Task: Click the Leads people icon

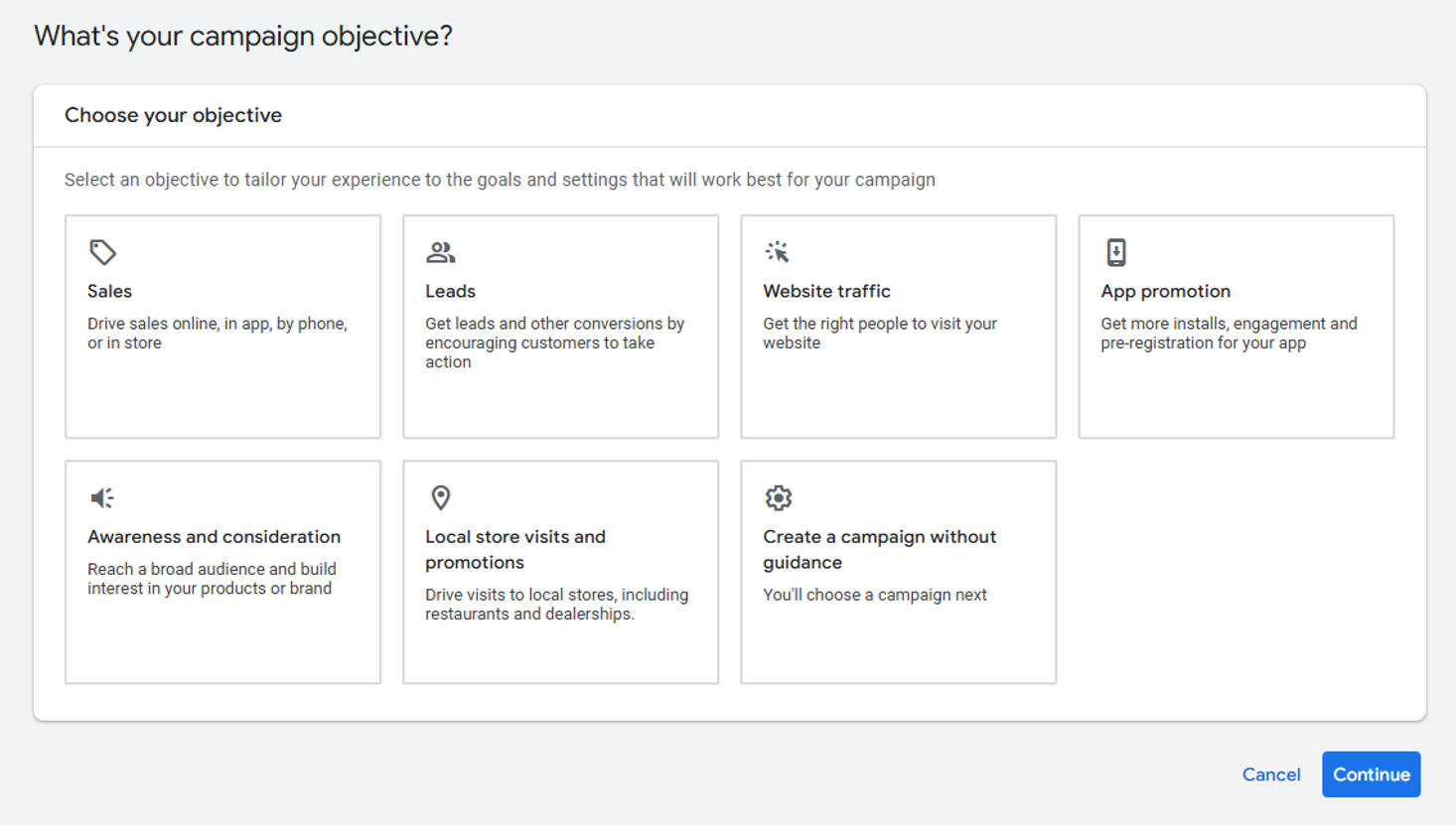Action: [x=440, y=252]
